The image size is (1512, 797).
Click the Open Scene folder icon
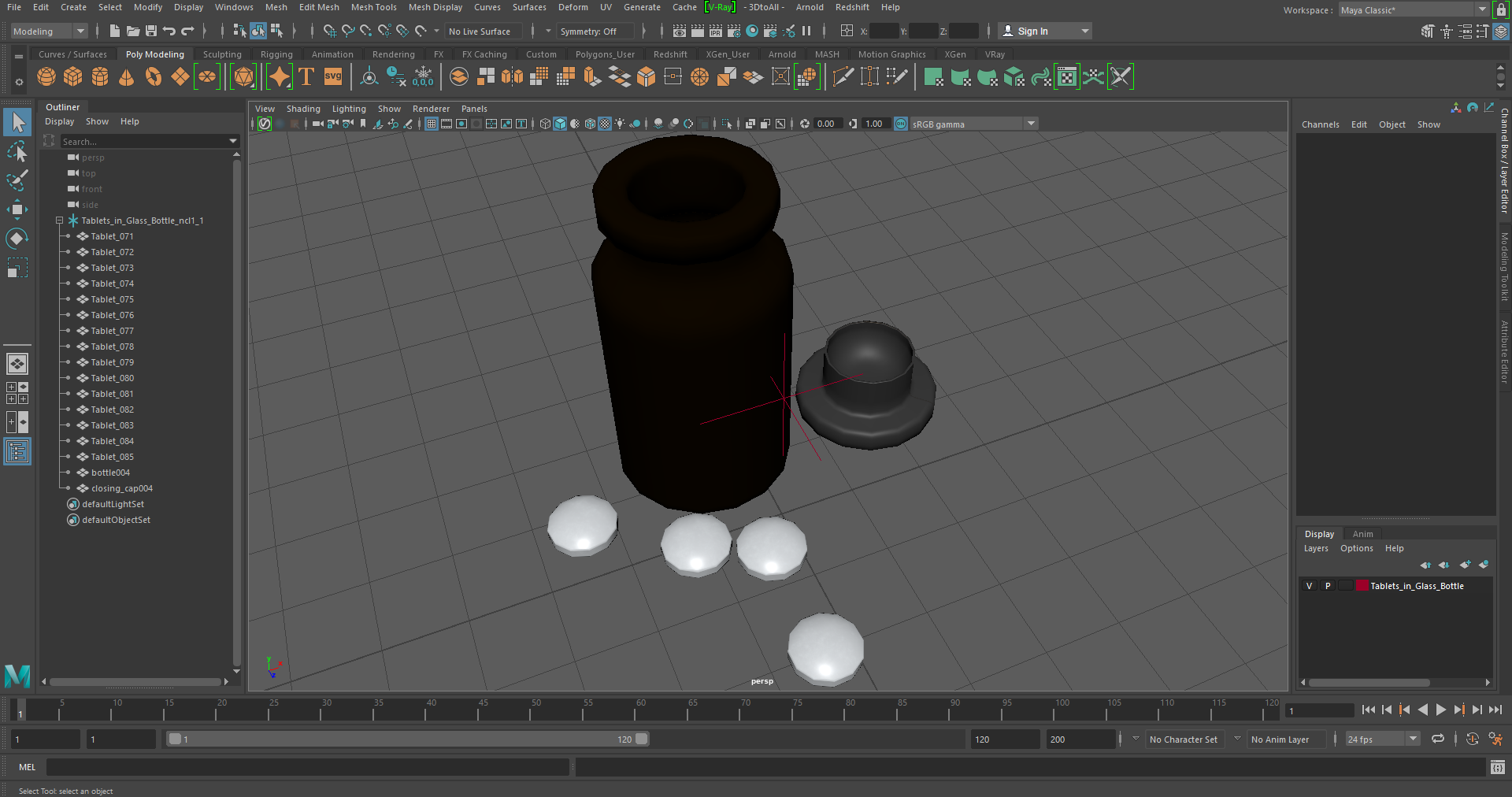(133, 31)
